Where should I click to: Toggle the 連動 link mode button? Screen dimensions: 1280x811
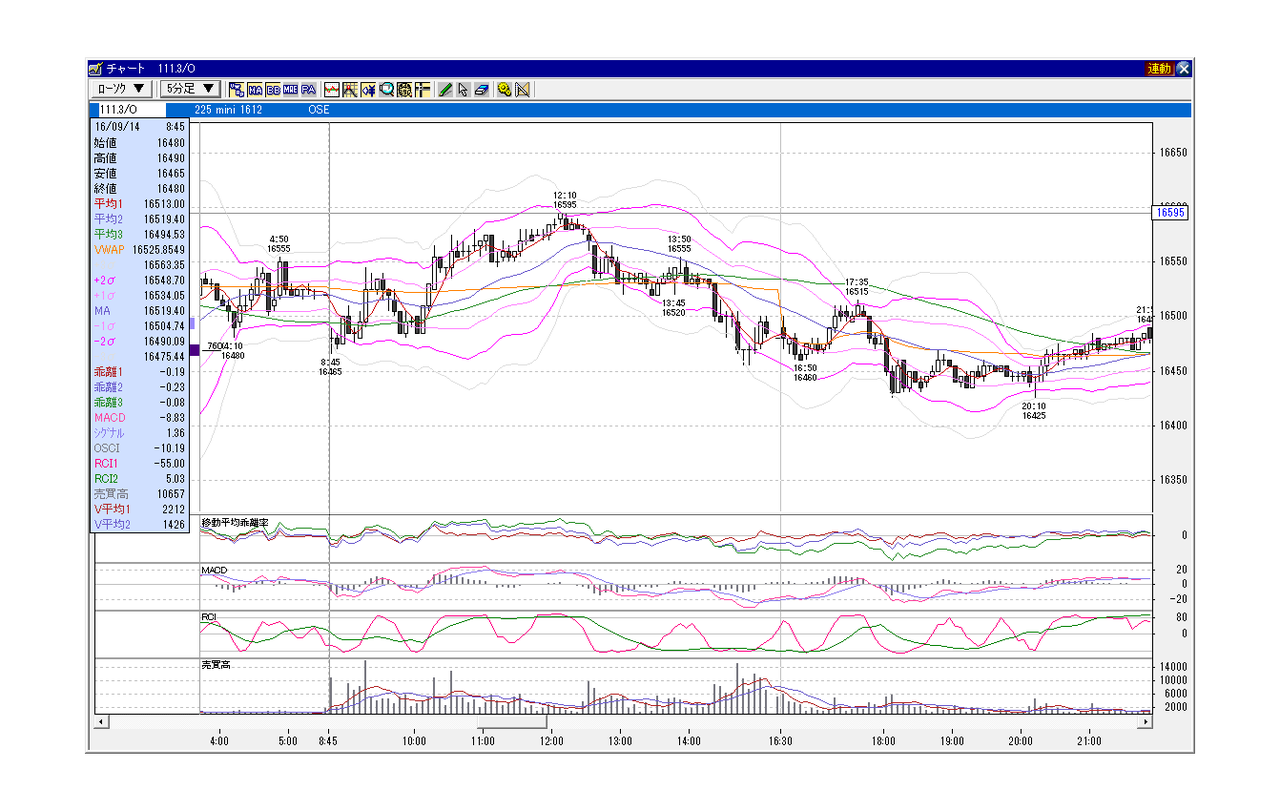pyautogui.click(x=1159, y=69)
